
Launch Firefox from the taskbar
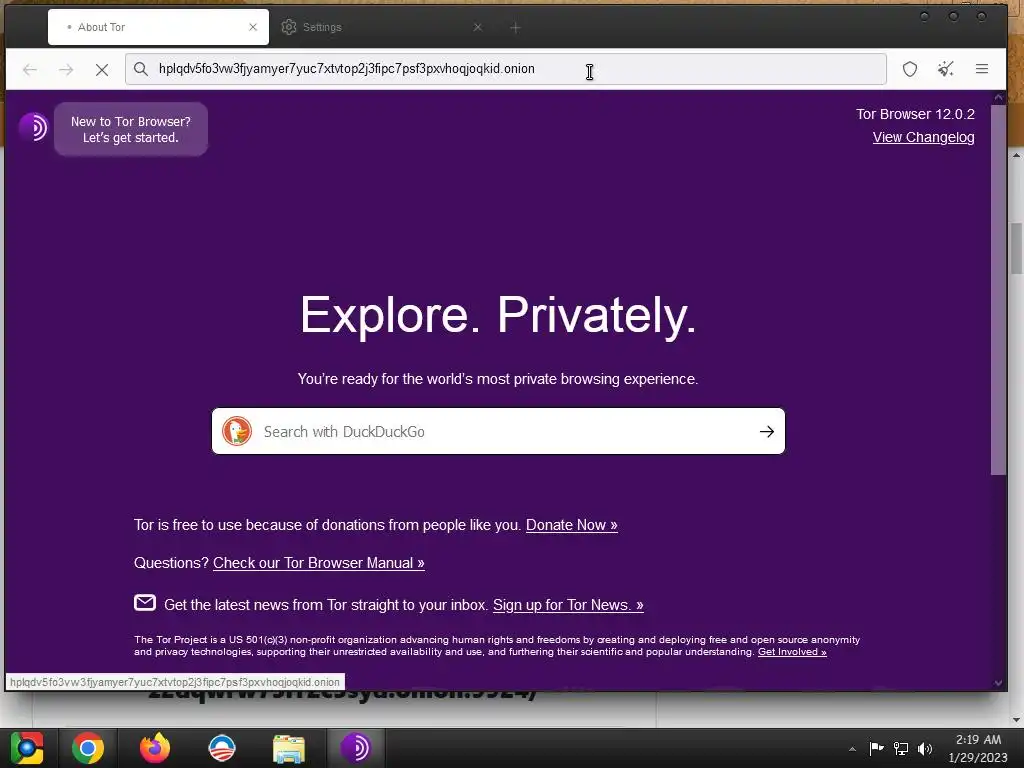(x=155, y=748)
